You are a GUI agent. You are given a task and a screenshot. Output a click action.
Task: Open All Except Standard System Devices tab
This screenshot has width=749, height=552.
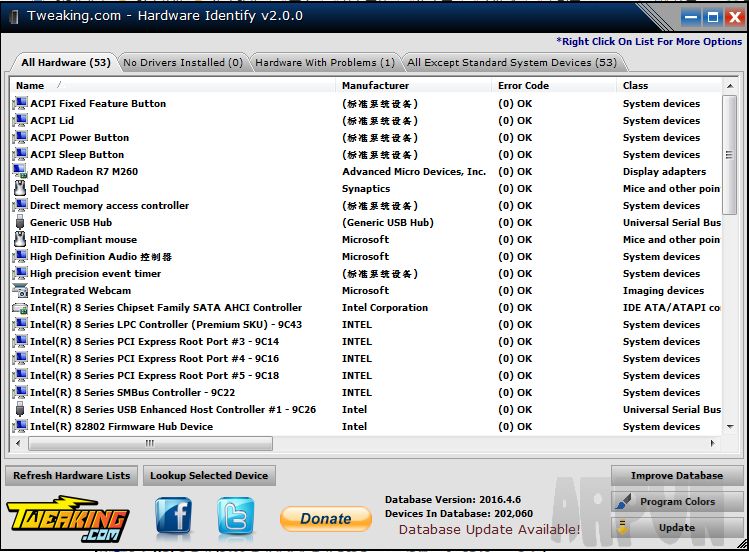click(512, 63)
